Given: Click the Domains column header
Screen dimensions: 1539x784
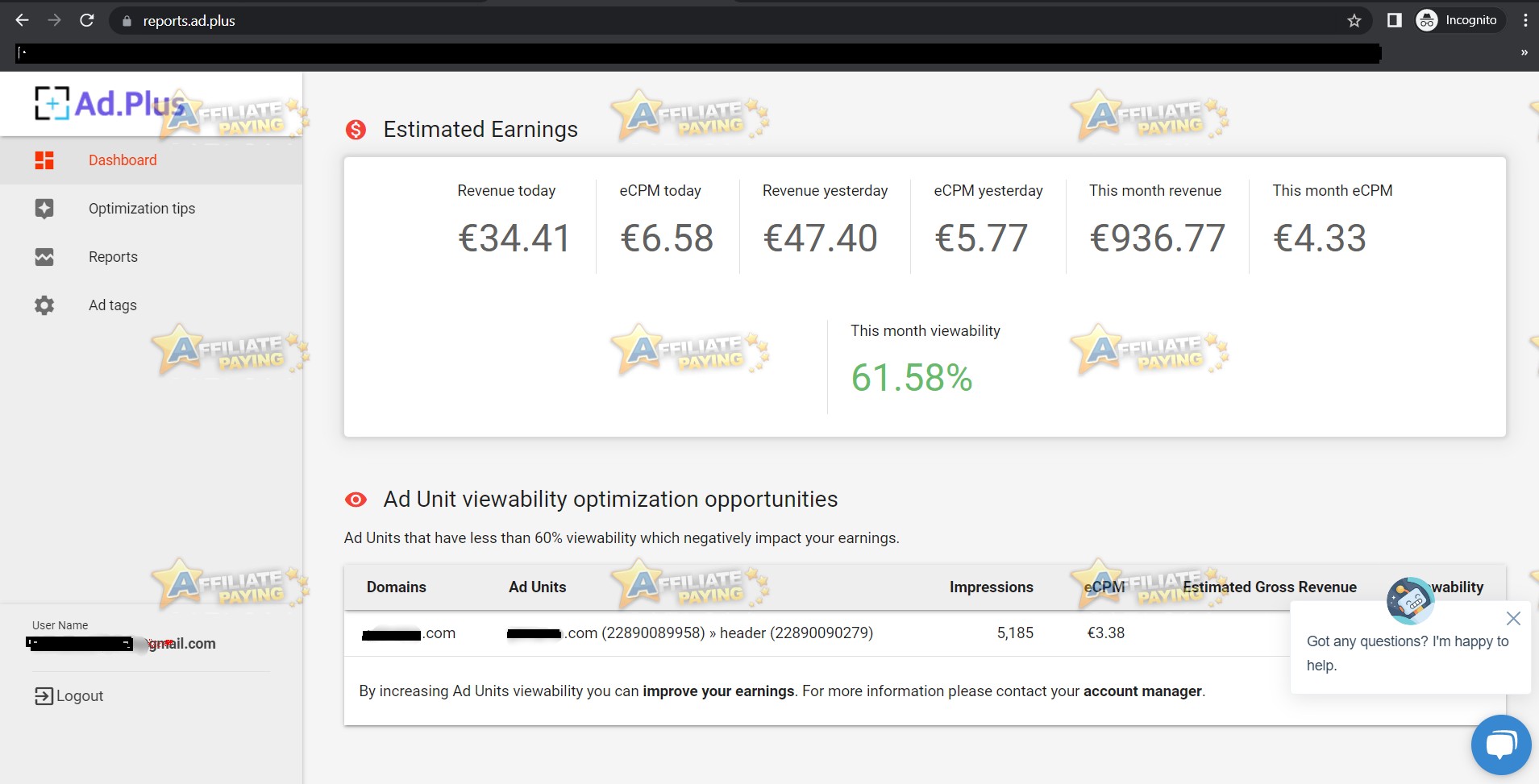Looking at the screenshot, I should click(397, 587).
